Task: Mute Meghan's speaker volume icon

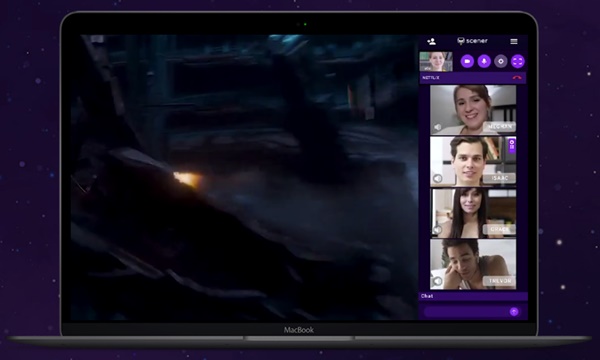Action: pyautogui.click(x=437, y=127)
